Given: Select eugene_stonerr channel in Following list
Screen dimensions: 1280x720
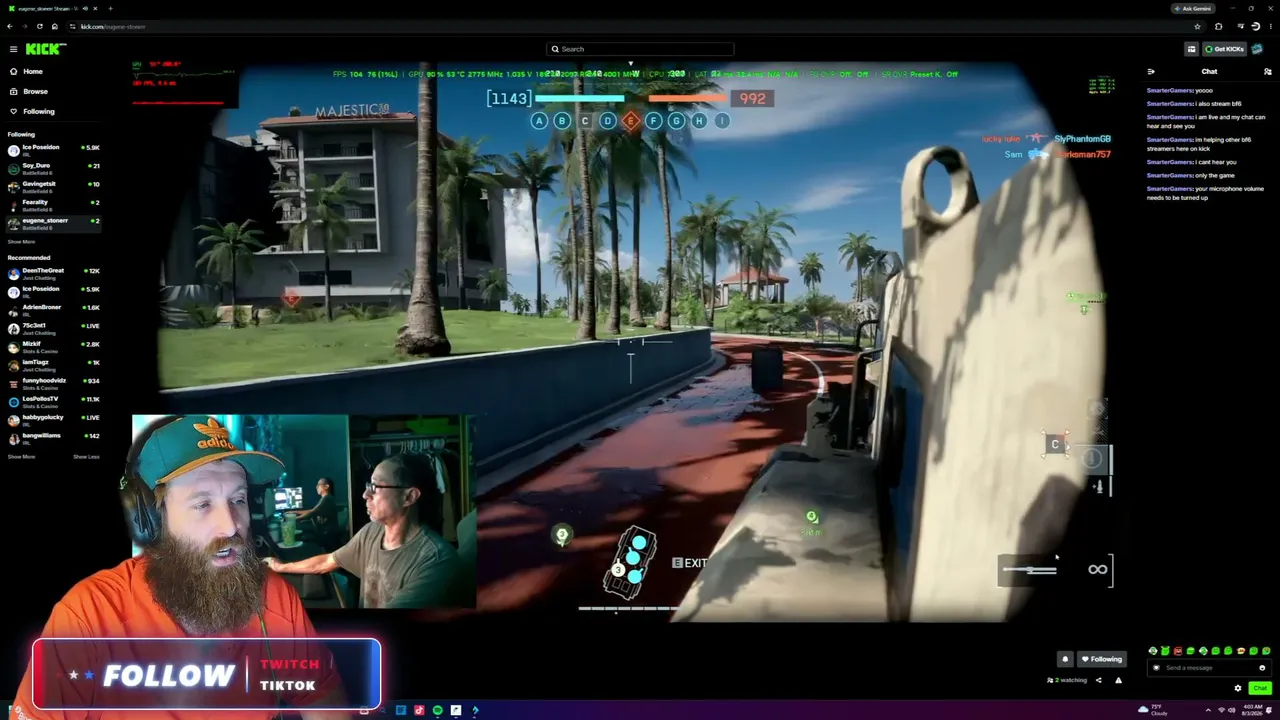Looking at the screenshot, I should [x=54, y=222].
